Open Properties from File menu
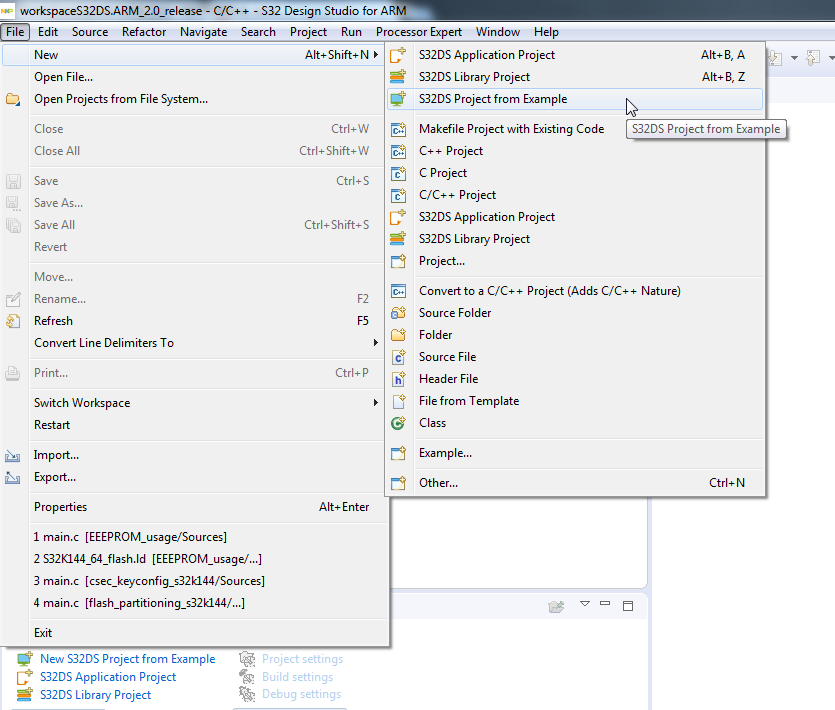This screenshot has height=710, width=835. [194, 507]
